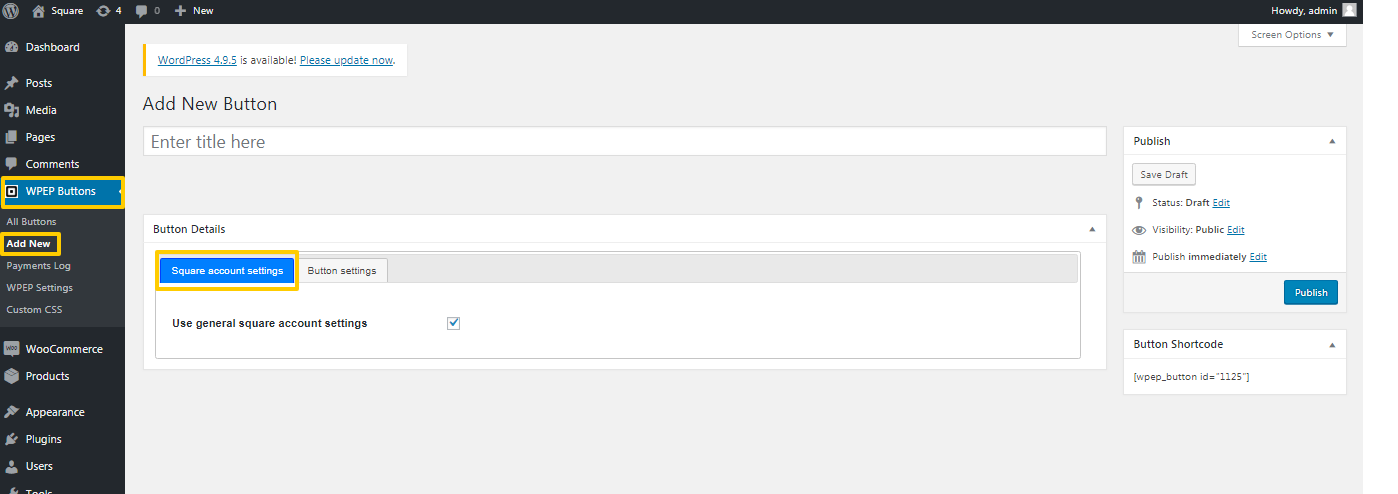Open the Plugins icon in sidebar
The width and height of the screenshot is (1398, 494).
[x=12, y=439]
